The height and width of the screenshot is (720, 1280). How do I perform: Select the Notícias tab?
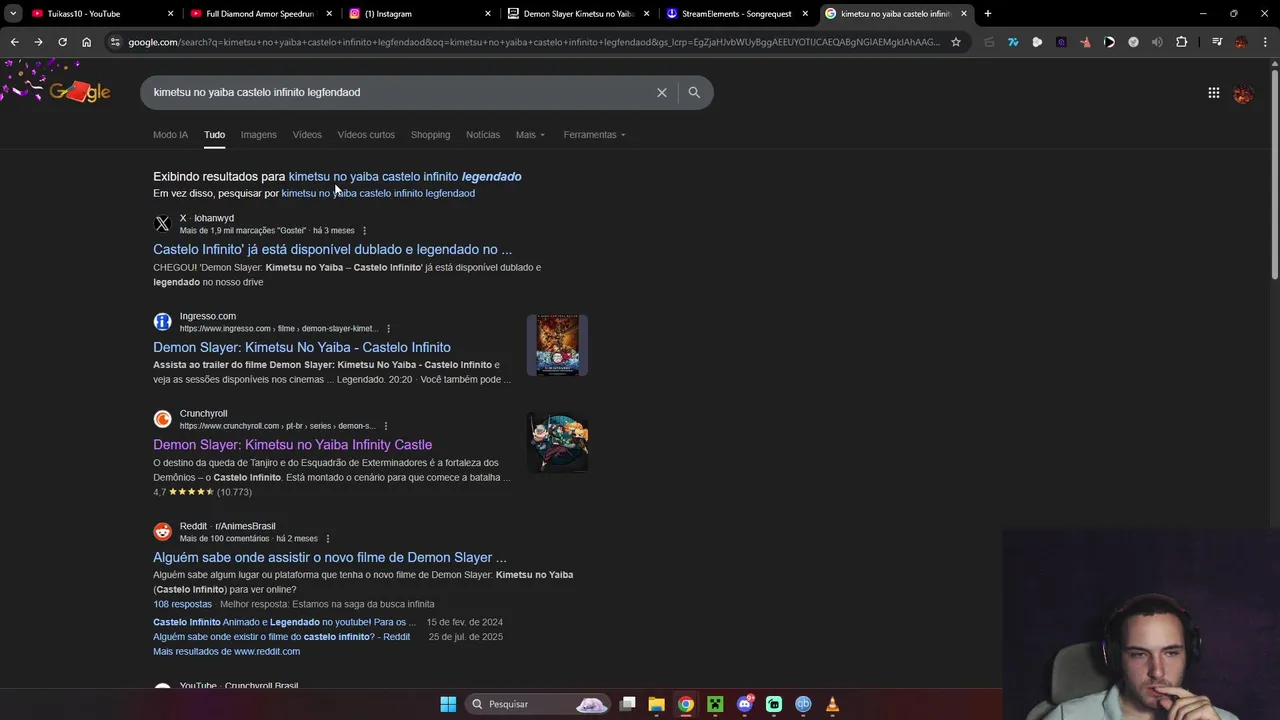[x=483, y=135]
